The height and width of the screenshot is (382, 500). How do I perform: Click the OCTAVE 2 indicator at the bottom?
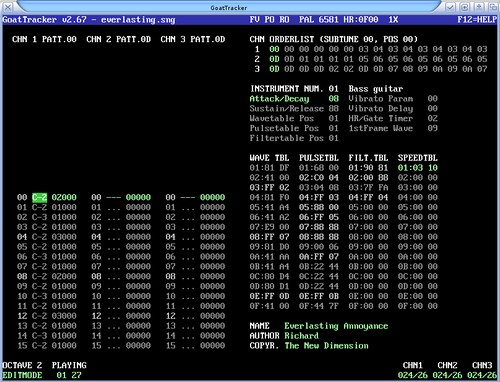[22, 365]
